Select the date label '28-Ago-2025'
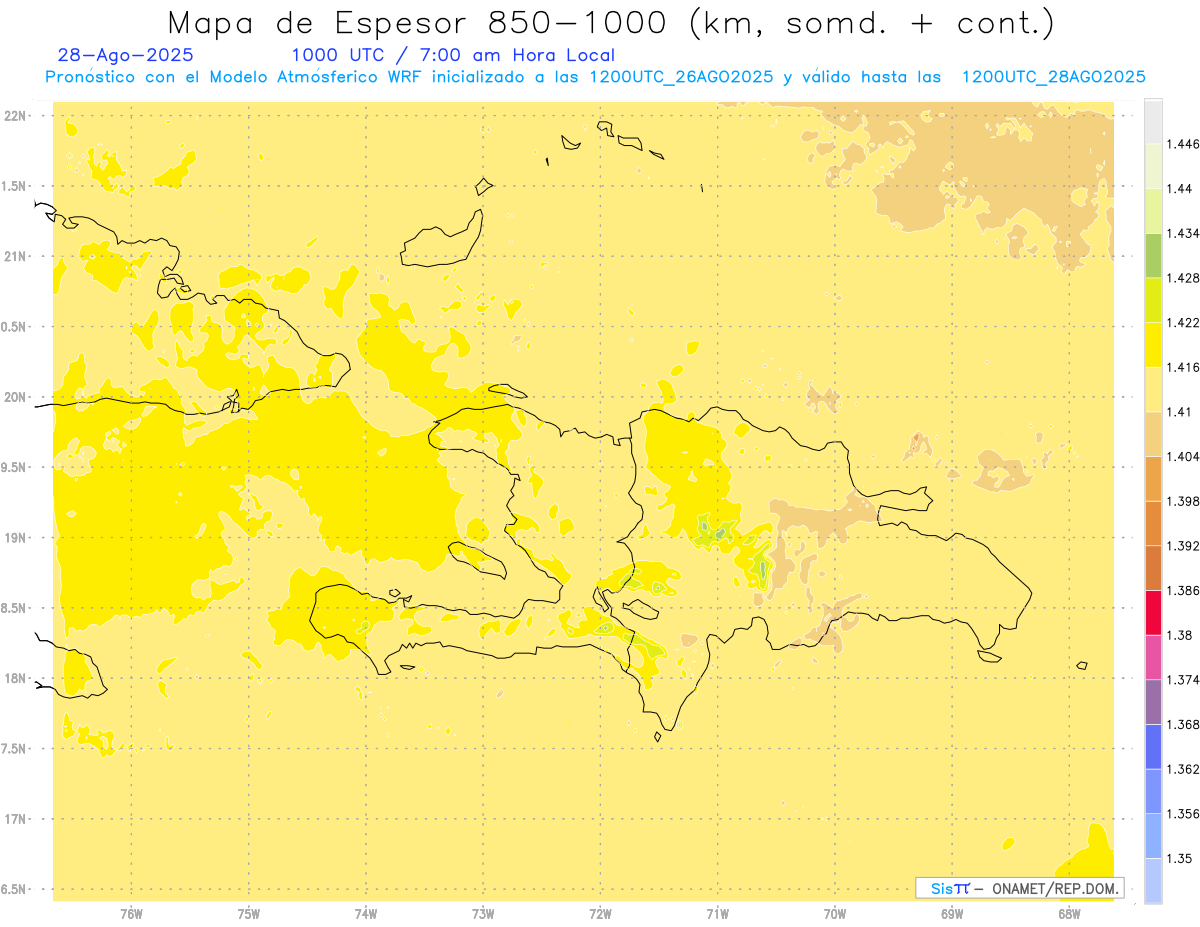1200x927 pixels. (126, 56)
